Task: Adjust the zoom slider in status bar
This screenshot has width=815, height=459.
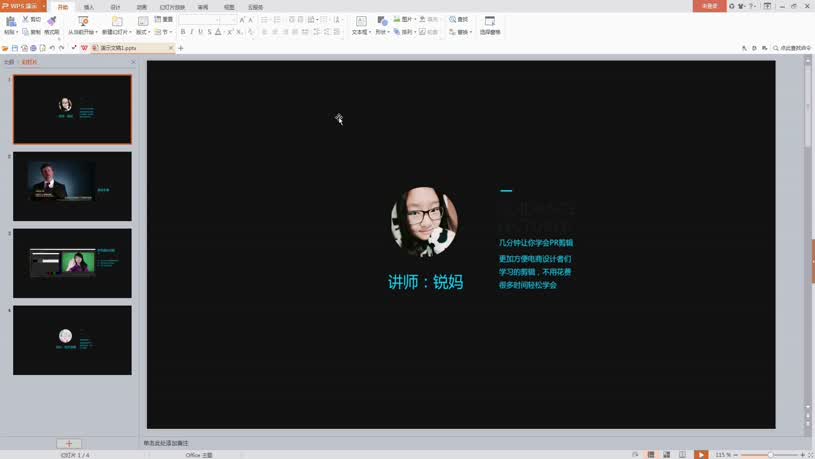Action: coord(770,455)
